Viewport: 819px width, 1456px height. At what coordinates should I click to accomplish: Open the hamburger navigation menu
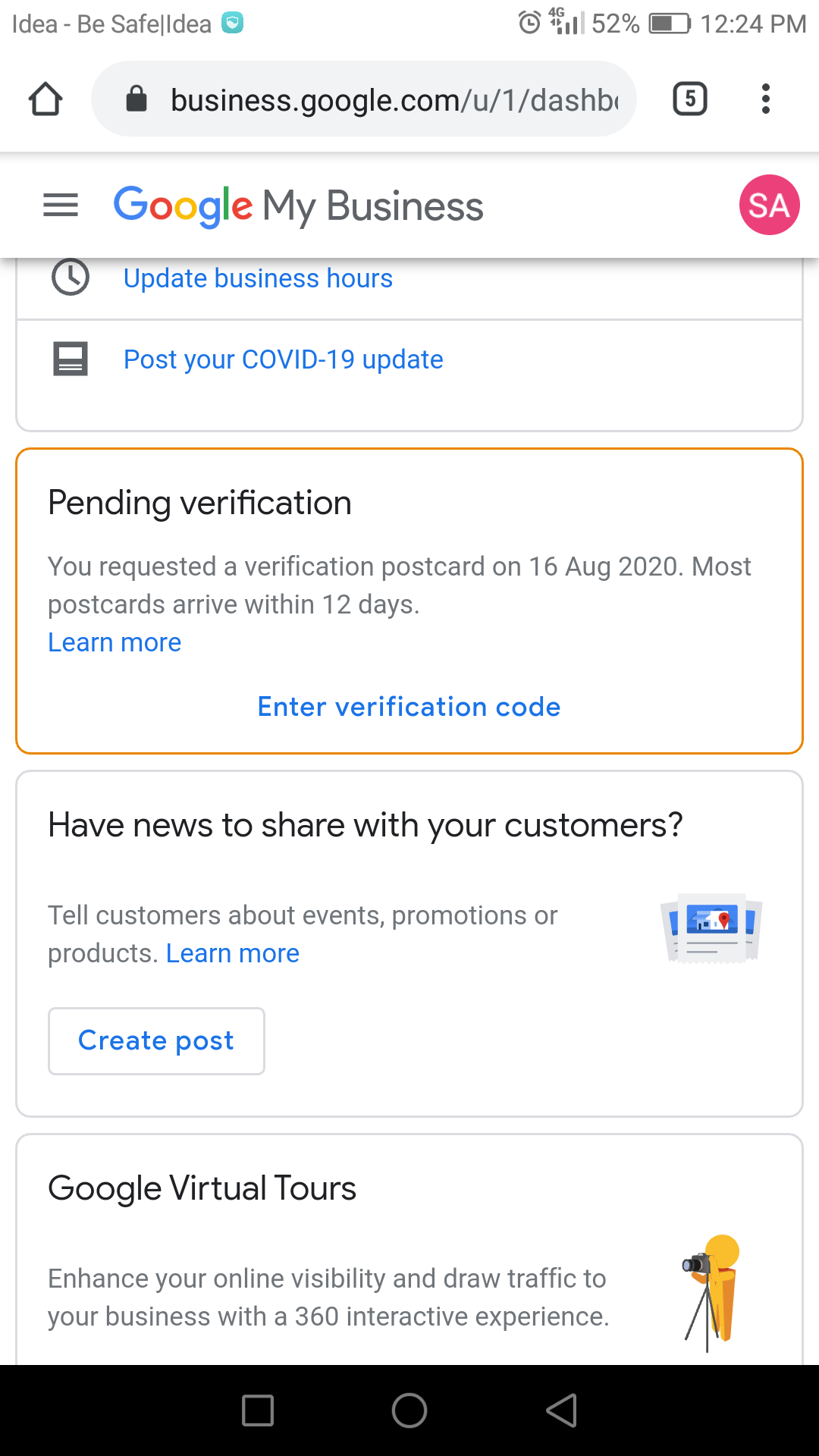[x=61, y=205]
